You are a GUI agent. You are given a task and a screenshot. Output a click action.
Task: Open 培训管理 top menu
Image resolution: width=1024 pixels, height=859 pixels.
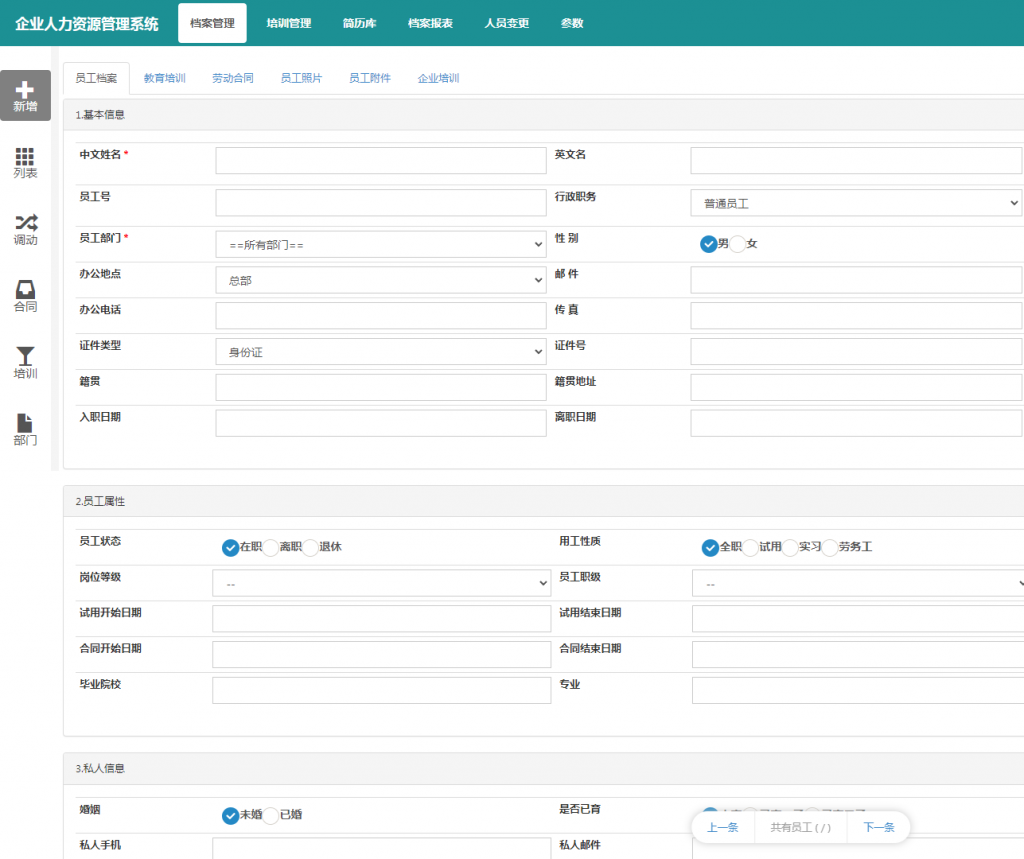tap(289, 23)
